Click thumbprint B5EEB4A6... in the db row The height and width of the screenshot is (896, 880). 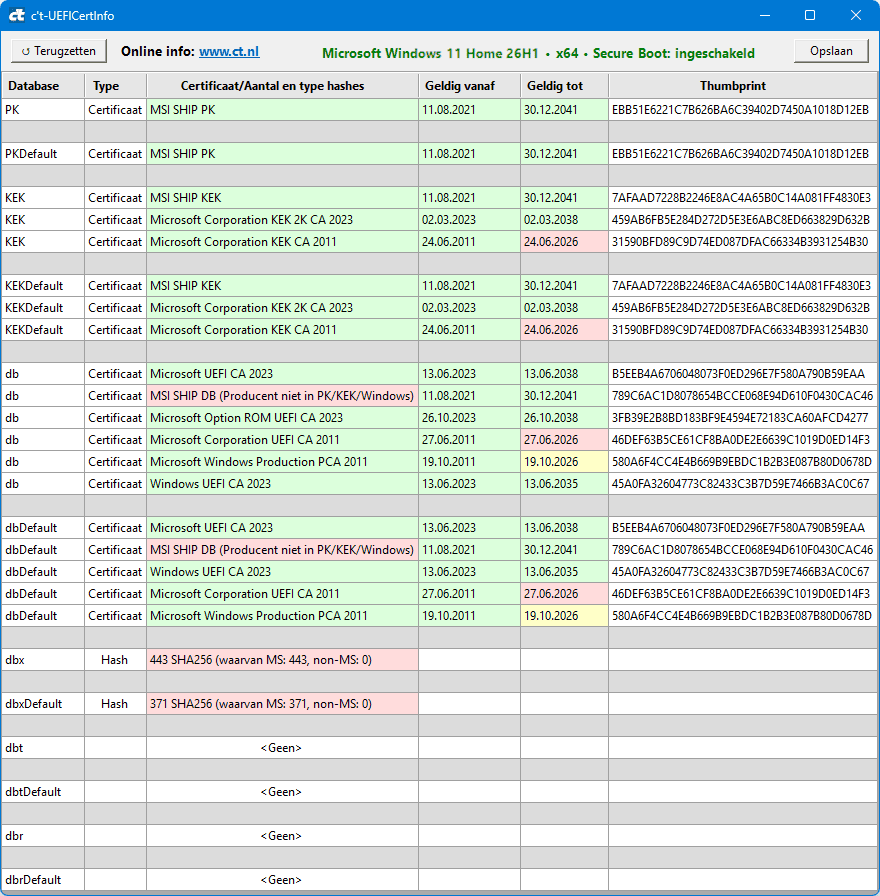(x=743, y=374)
